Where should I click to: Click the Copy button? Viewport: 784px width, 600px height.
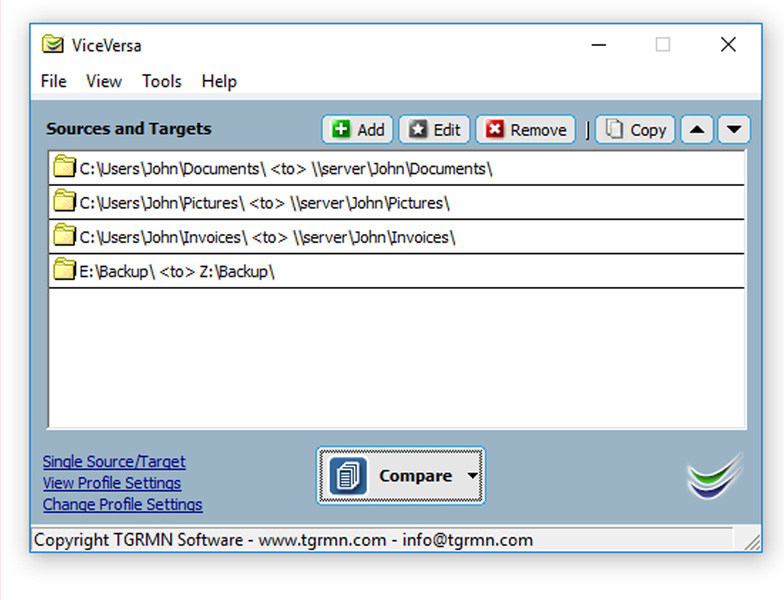tap(635, 130)
